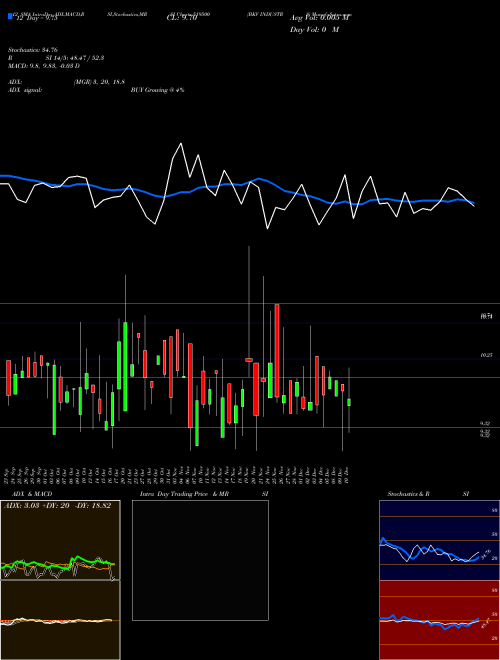
Task: Click 'ADX: 3.03 +DY: 20 -DY: 18.82' readout
Action: tap(57, 506)
